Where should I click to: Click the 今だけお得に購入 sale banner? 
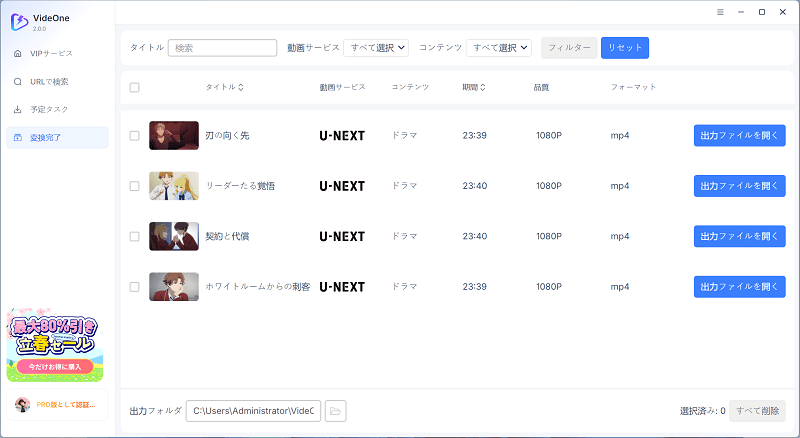click(x=55, y=367)
